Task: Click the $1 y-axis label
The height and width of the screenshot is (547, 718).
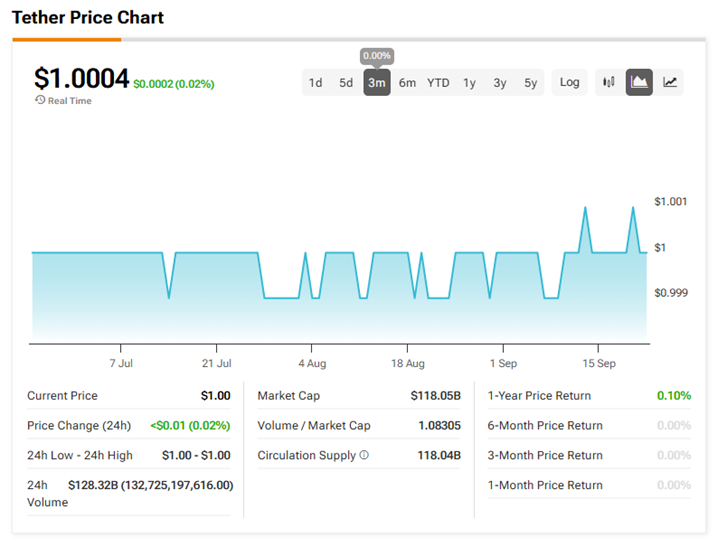Action: (x=660, y=248)
